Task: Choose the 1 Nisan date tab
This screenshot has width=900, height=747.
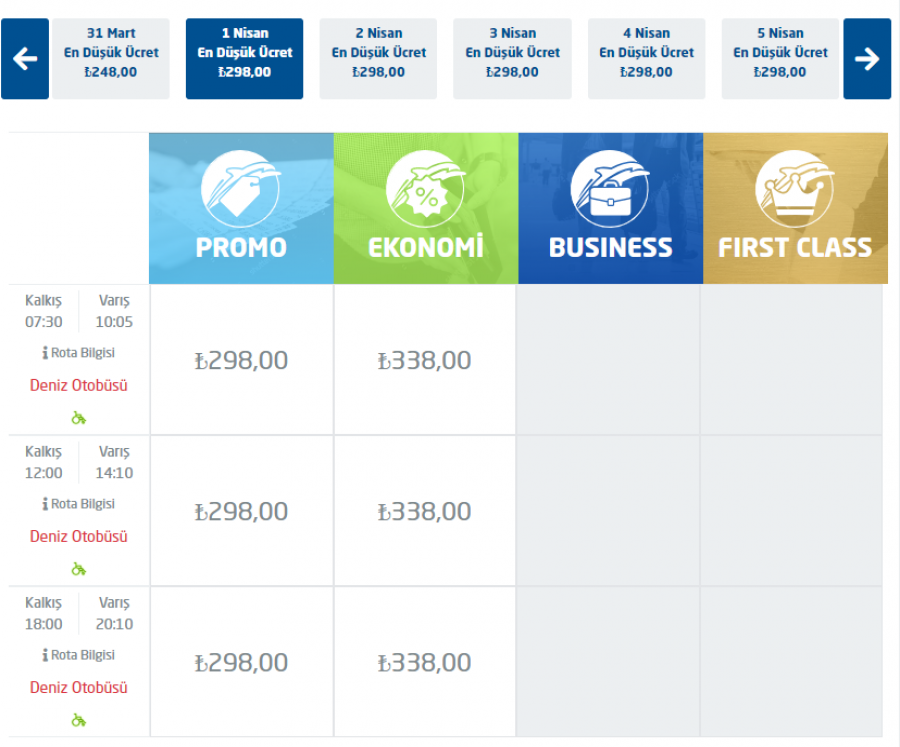Action: pos(245,59)
